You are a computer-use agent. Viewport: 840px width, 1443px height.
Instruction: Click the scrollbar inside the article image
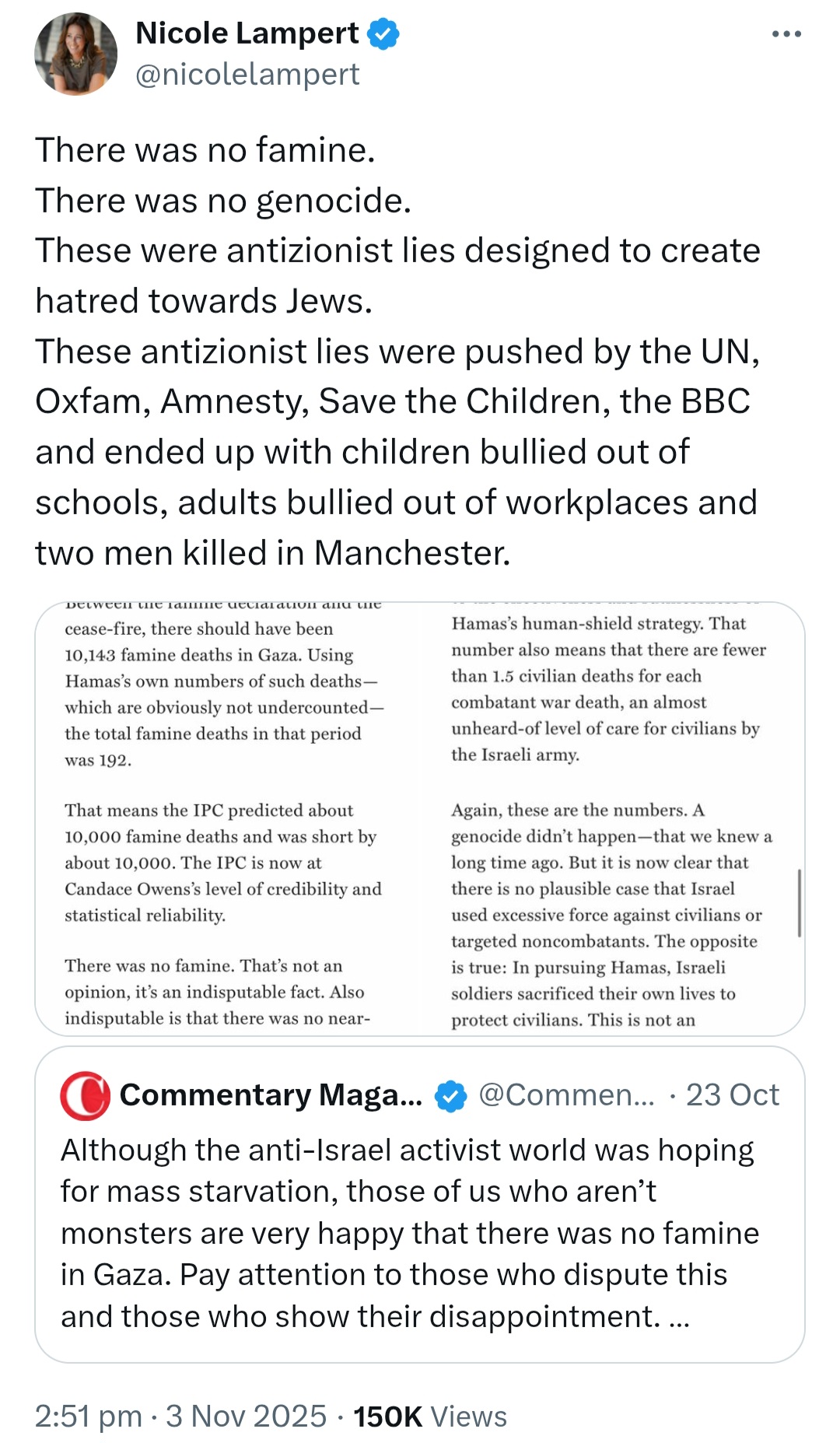coord(799,902)
